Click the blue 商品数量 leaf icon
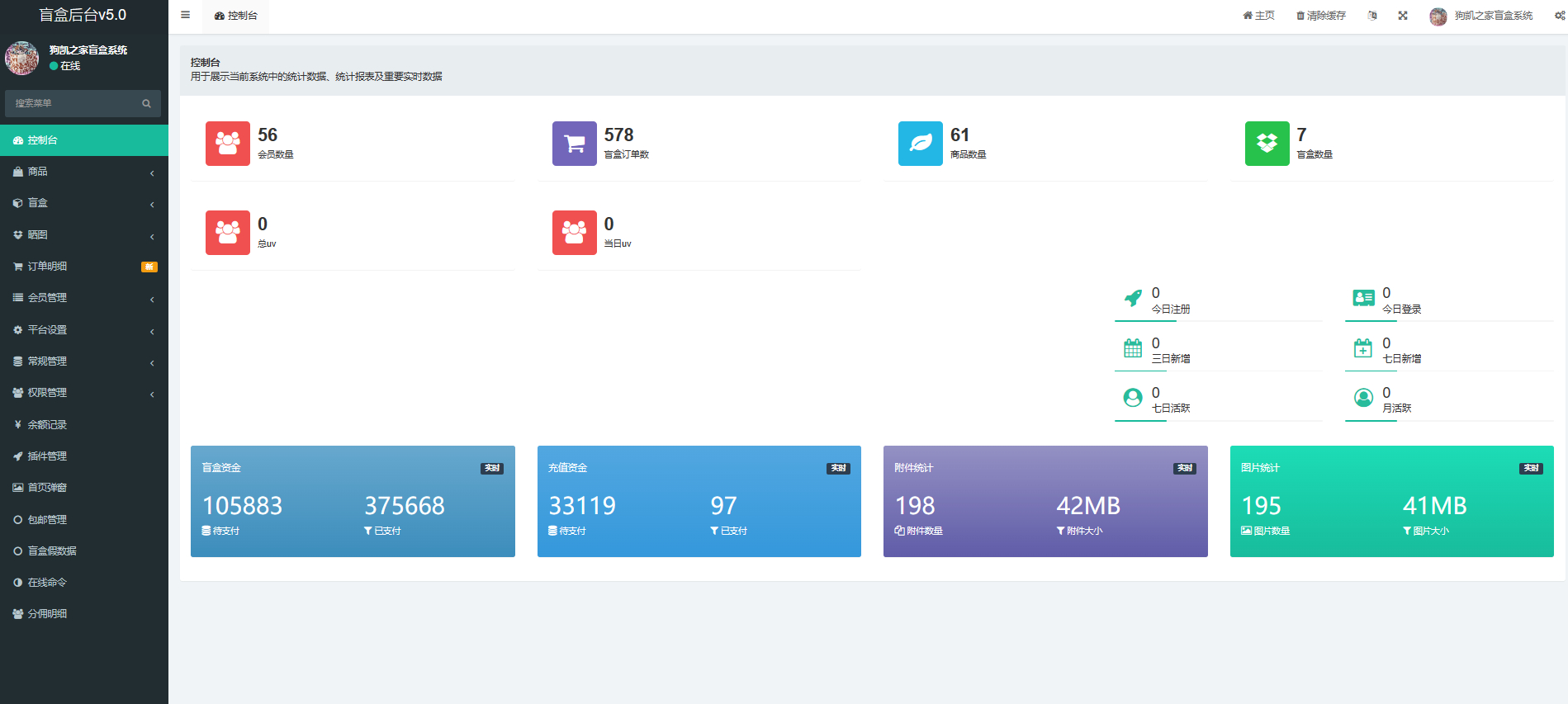The height and width of the screenshot is (704, 1568). click(920, 144)
